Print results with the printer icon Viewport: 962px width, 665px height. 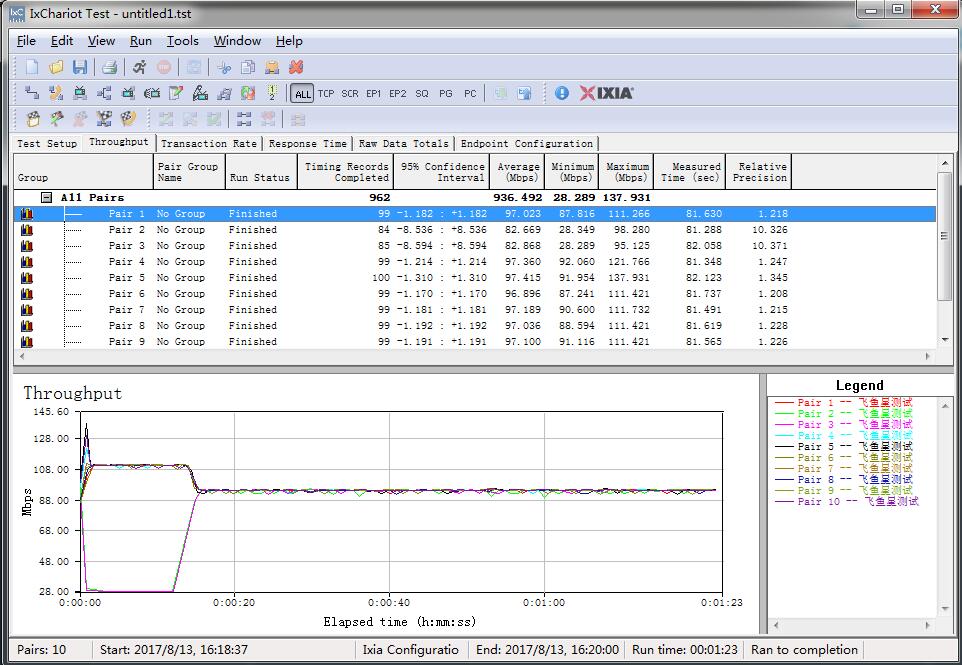point(110,67)
